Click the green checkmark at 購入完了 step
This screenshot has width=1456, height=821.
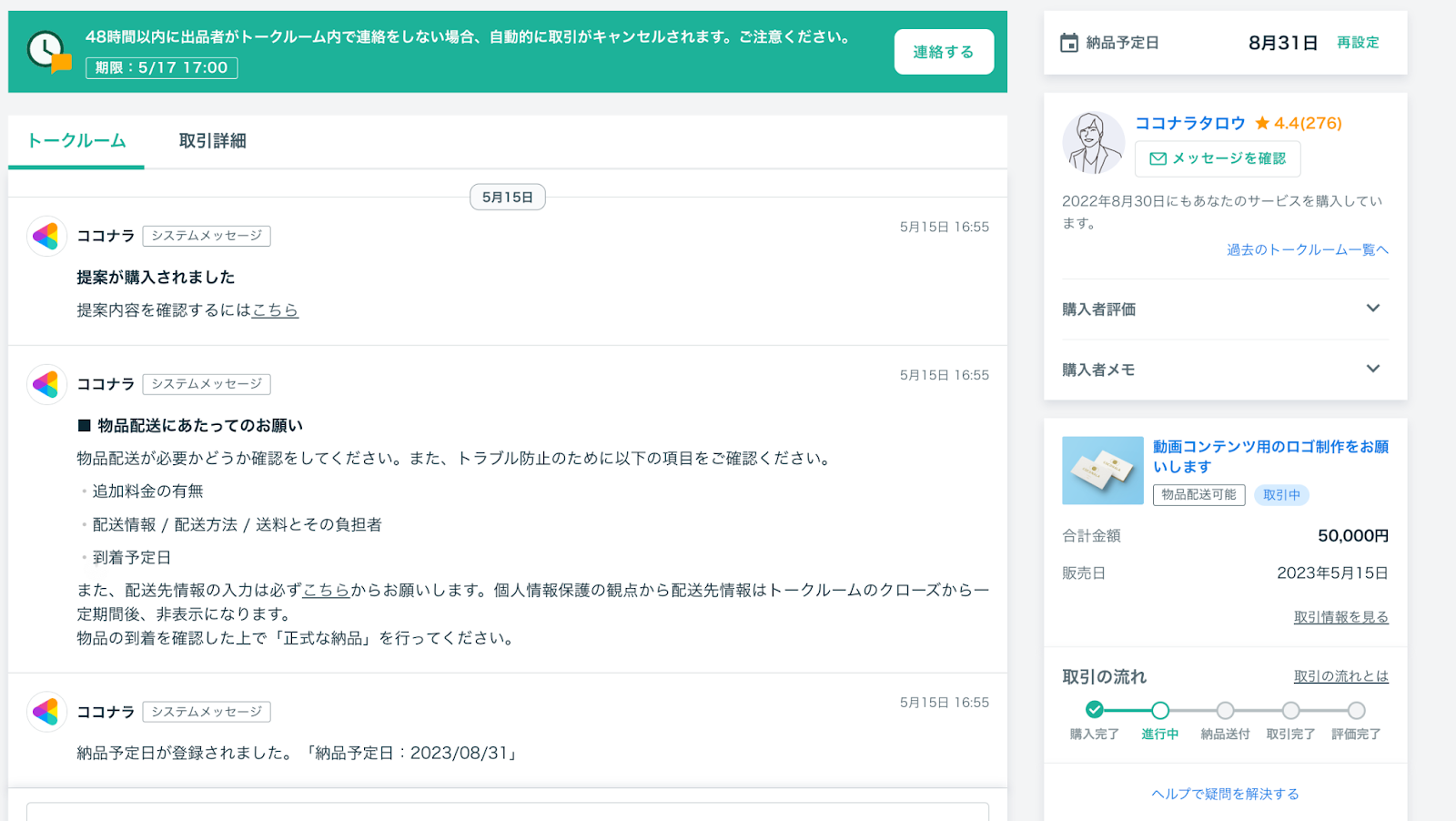(1095, 710)
